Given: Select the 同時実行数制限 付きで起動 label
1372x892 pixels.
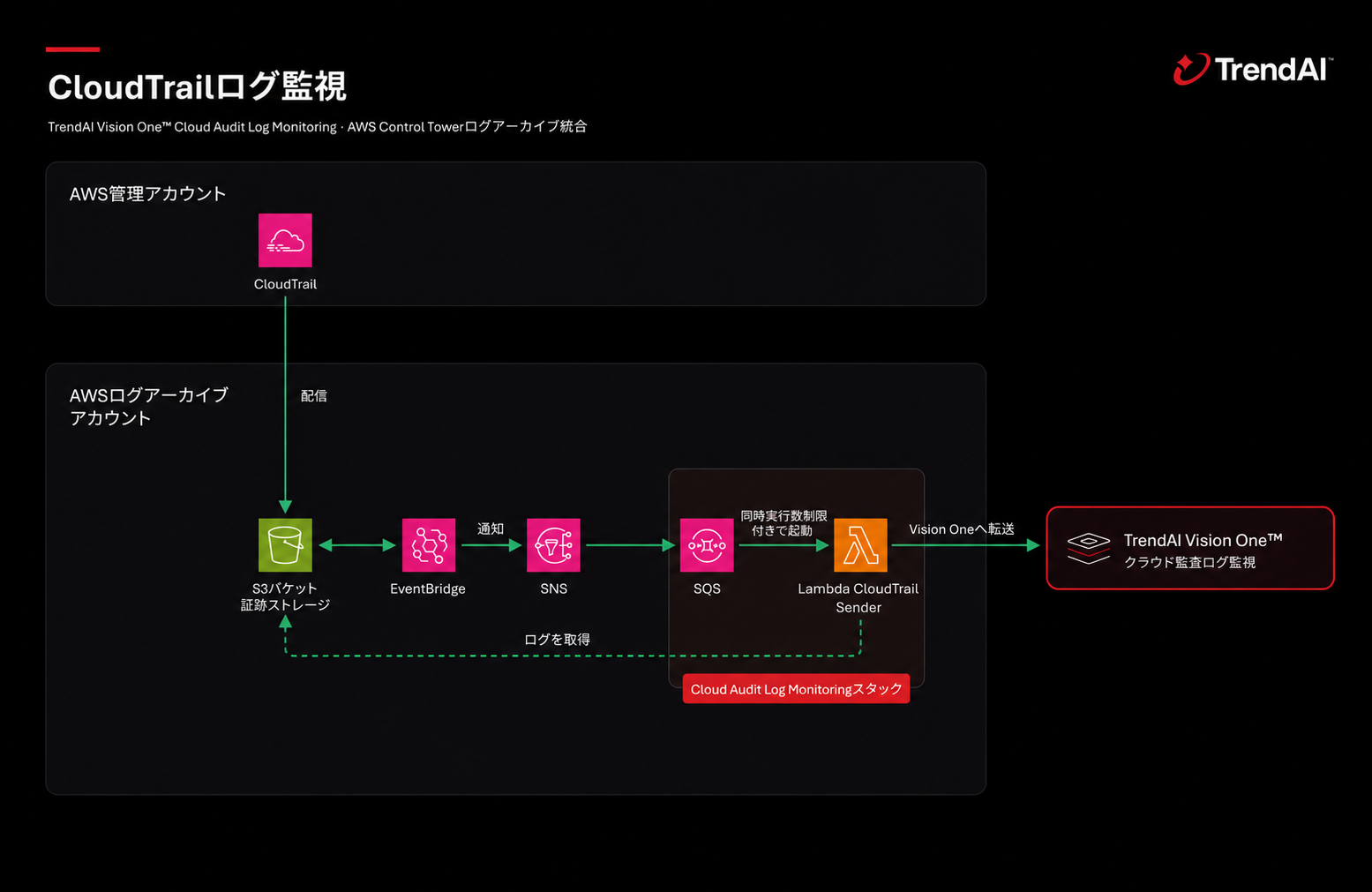Looking at the screenshot, I should point(783,522).
